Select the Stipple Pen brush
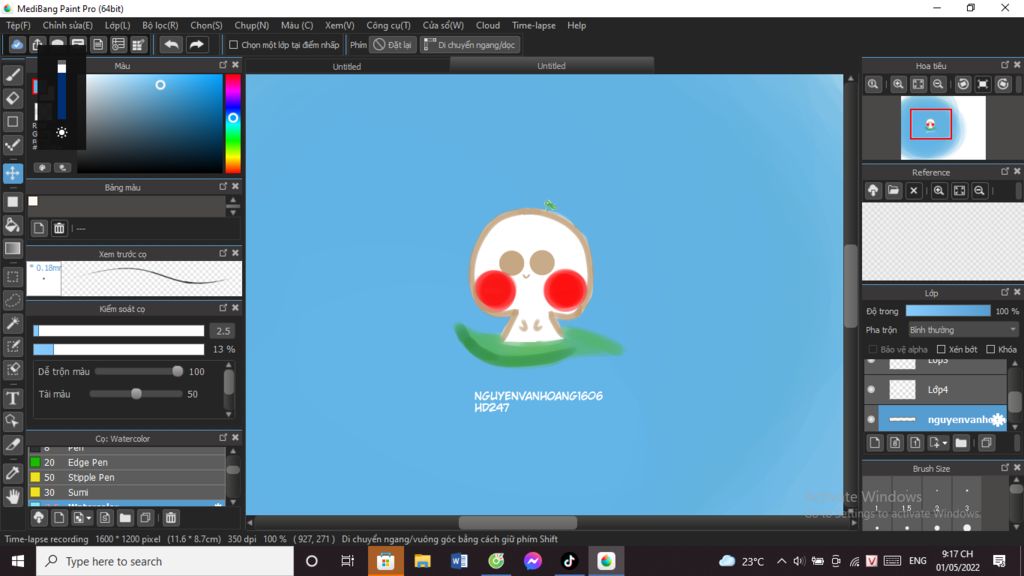Viewport: 1024px width, 576px height. [x=127, y=477]
